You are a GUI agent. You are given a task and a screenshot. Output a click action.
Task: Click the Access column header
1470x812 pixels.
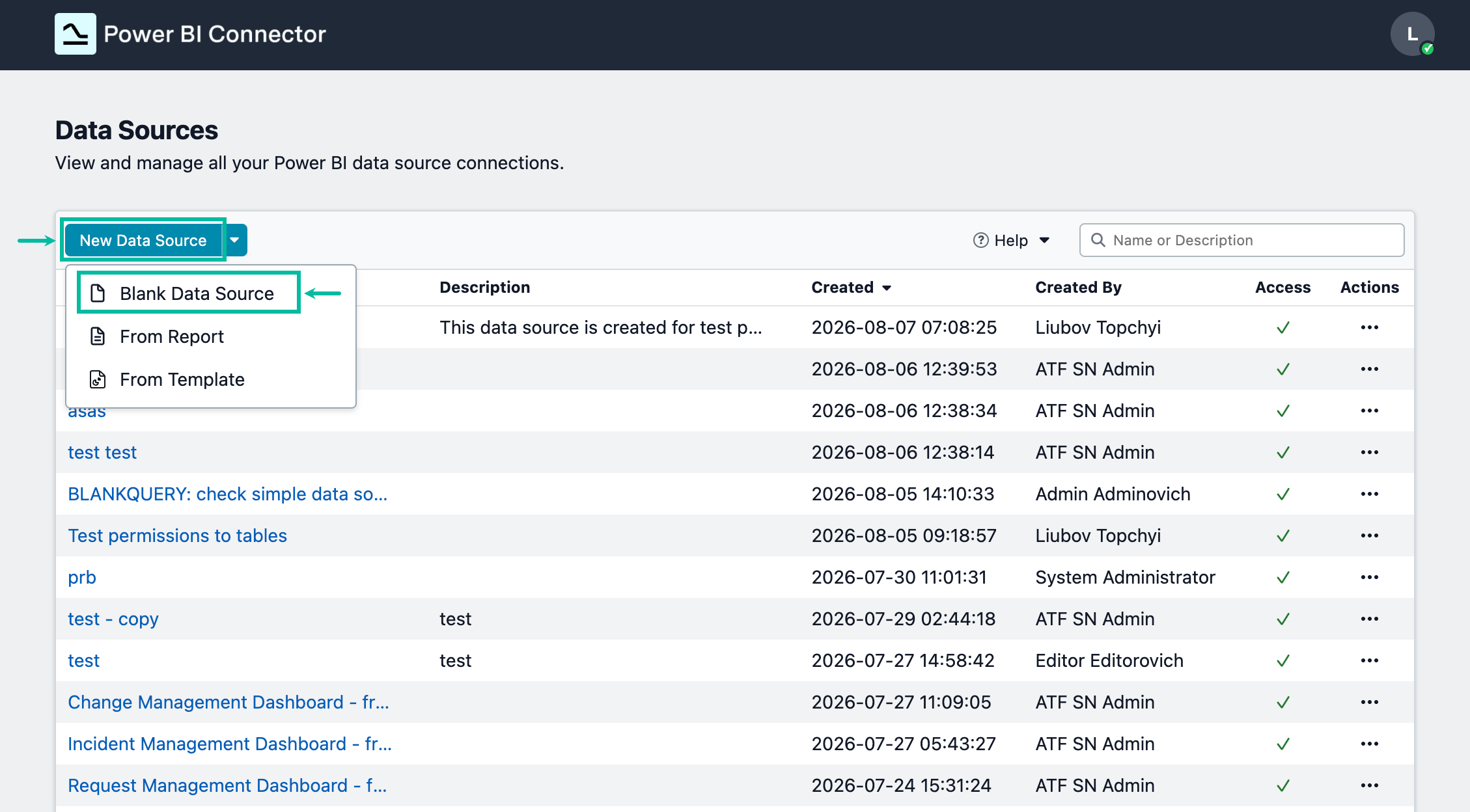[1283, 288]
